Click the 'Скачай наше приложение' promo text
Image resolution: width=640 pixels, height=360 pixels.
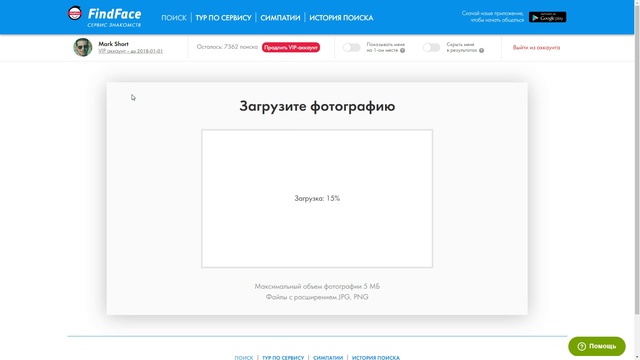(493, 17)
